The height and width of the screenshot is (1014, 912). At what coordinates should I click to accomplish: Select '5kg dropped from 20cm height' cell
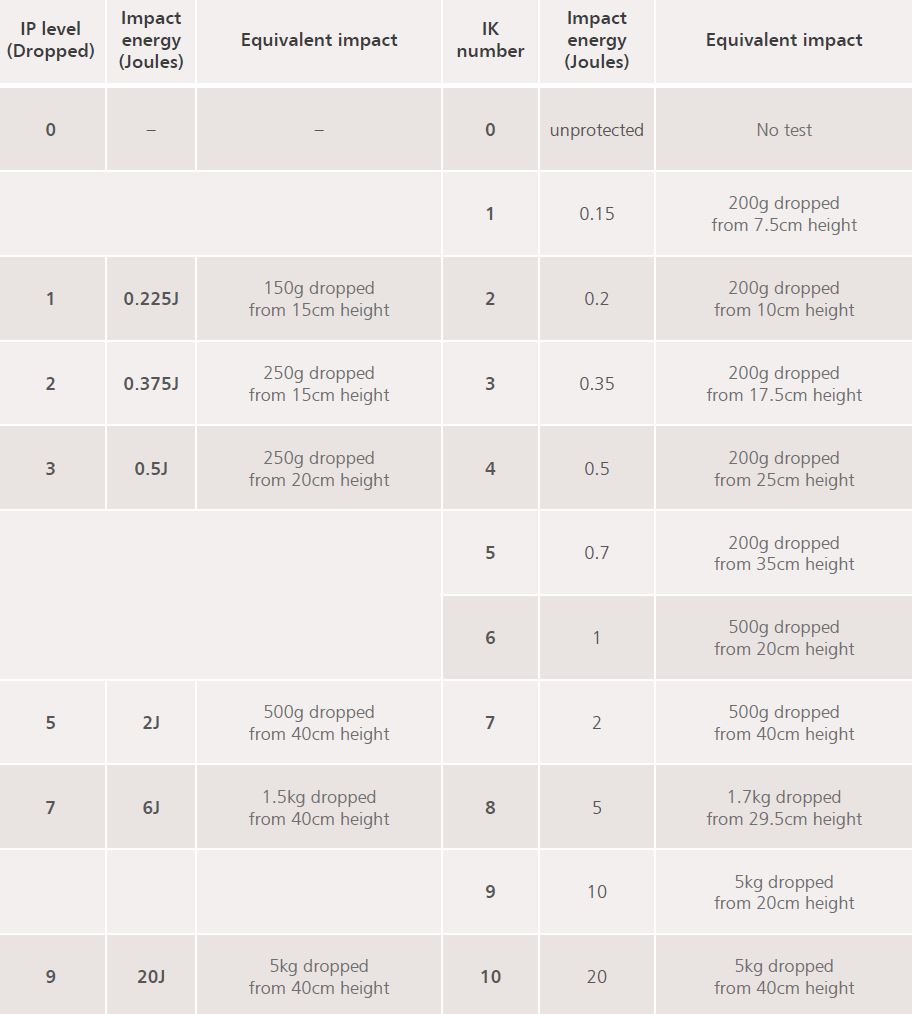coord(784,892)
